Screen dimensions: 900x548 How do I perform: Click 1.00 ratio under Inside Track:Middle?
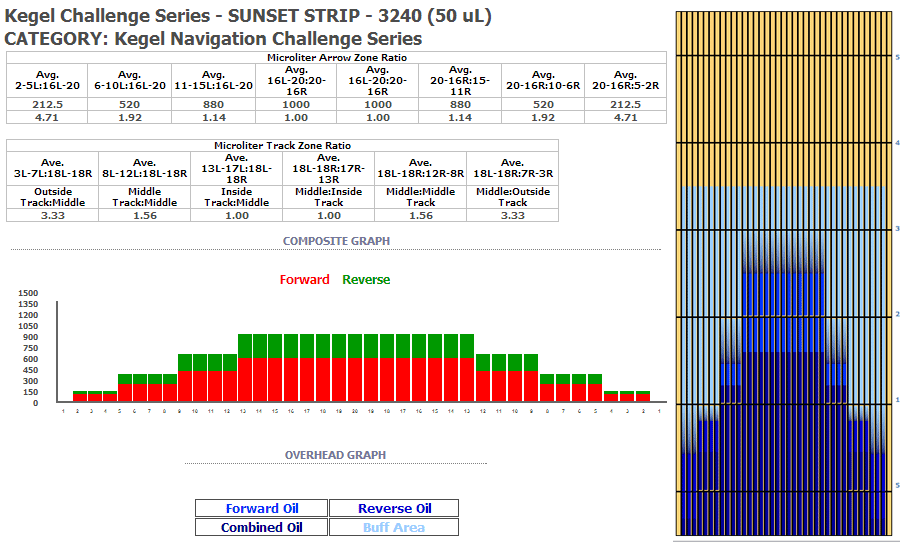[x=236, y=216]
